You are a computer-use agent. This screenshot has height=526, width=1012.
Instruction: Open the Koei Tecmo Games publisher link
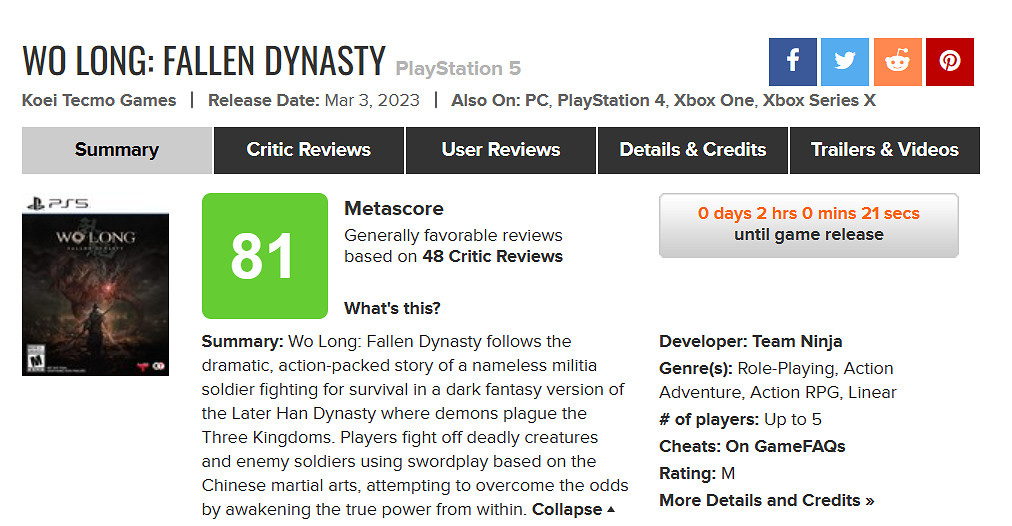coord(99,100)
